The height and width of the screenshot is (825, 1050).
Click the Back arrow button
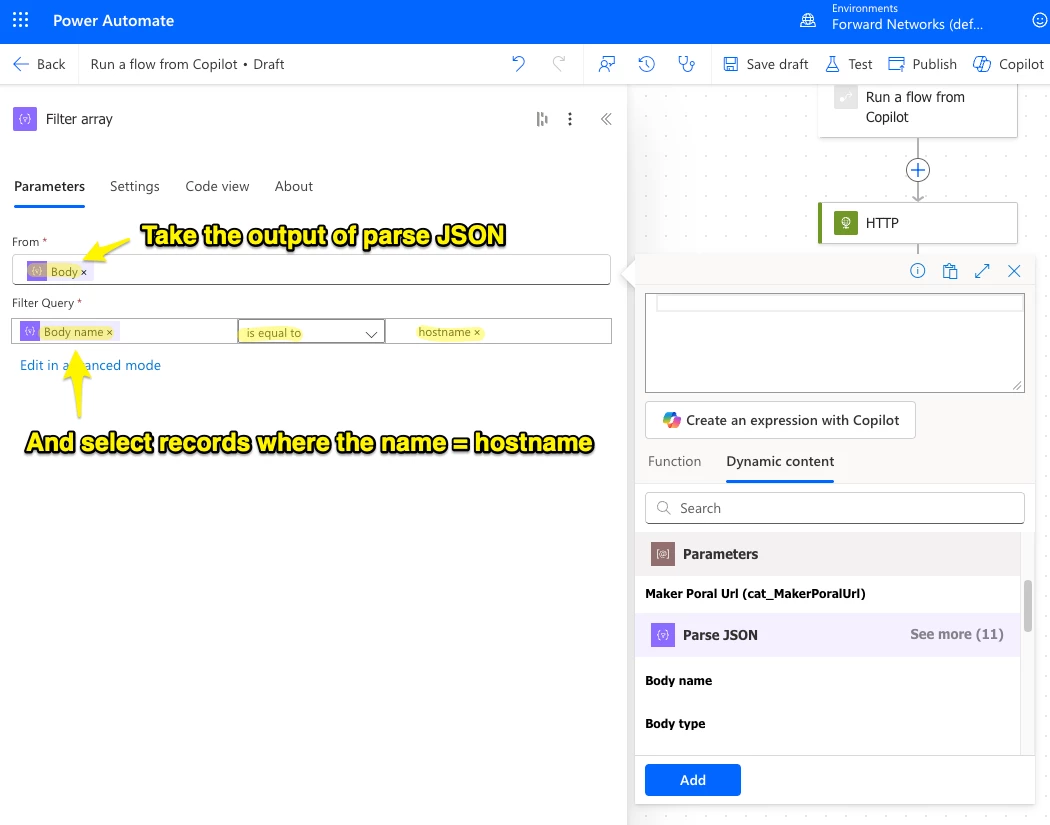pyautogui.click(x=39, y=64)
